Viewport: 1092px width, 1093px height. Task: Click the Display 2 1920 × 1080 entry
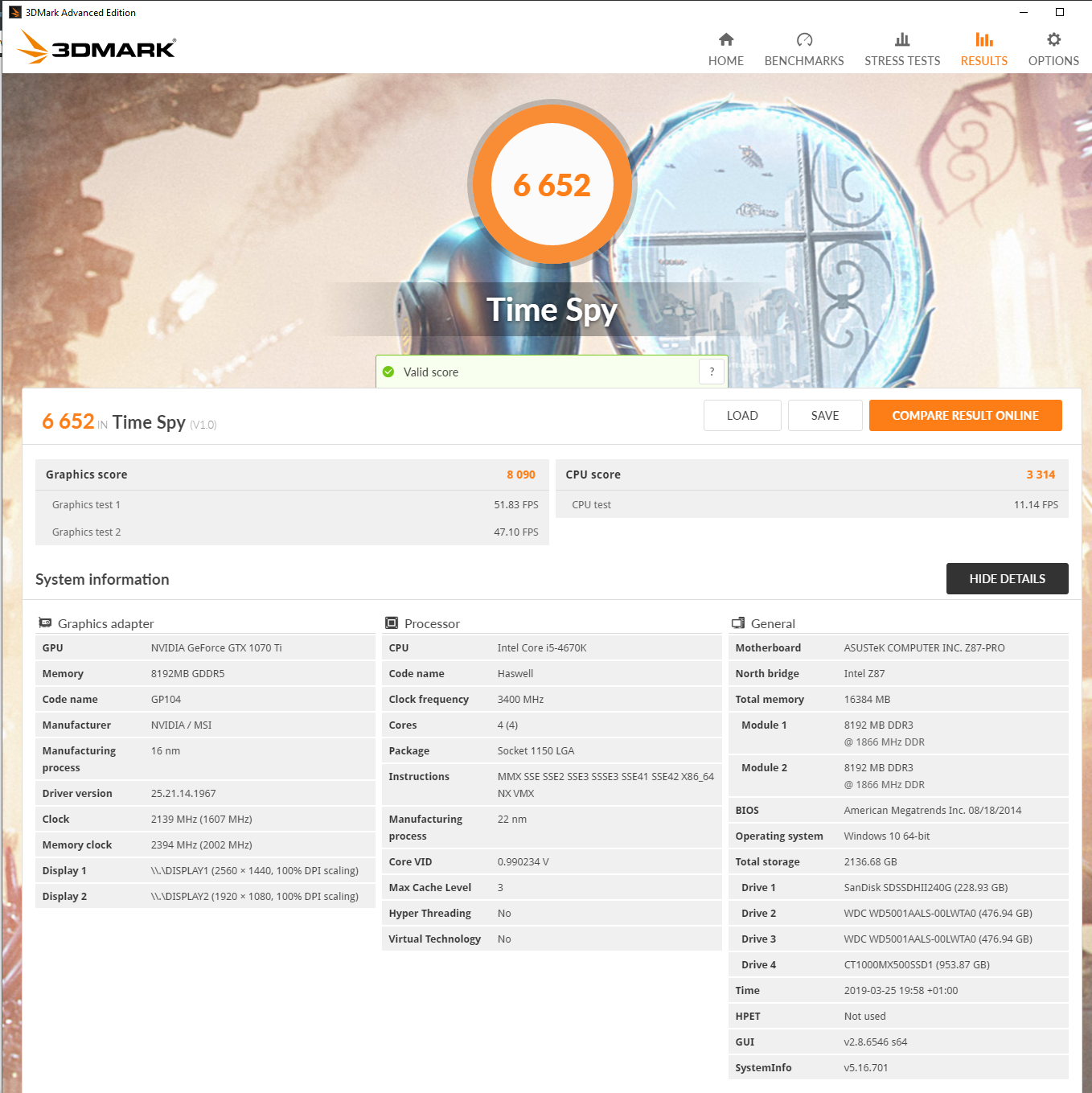pyautogui.click(x=254, y=896)
